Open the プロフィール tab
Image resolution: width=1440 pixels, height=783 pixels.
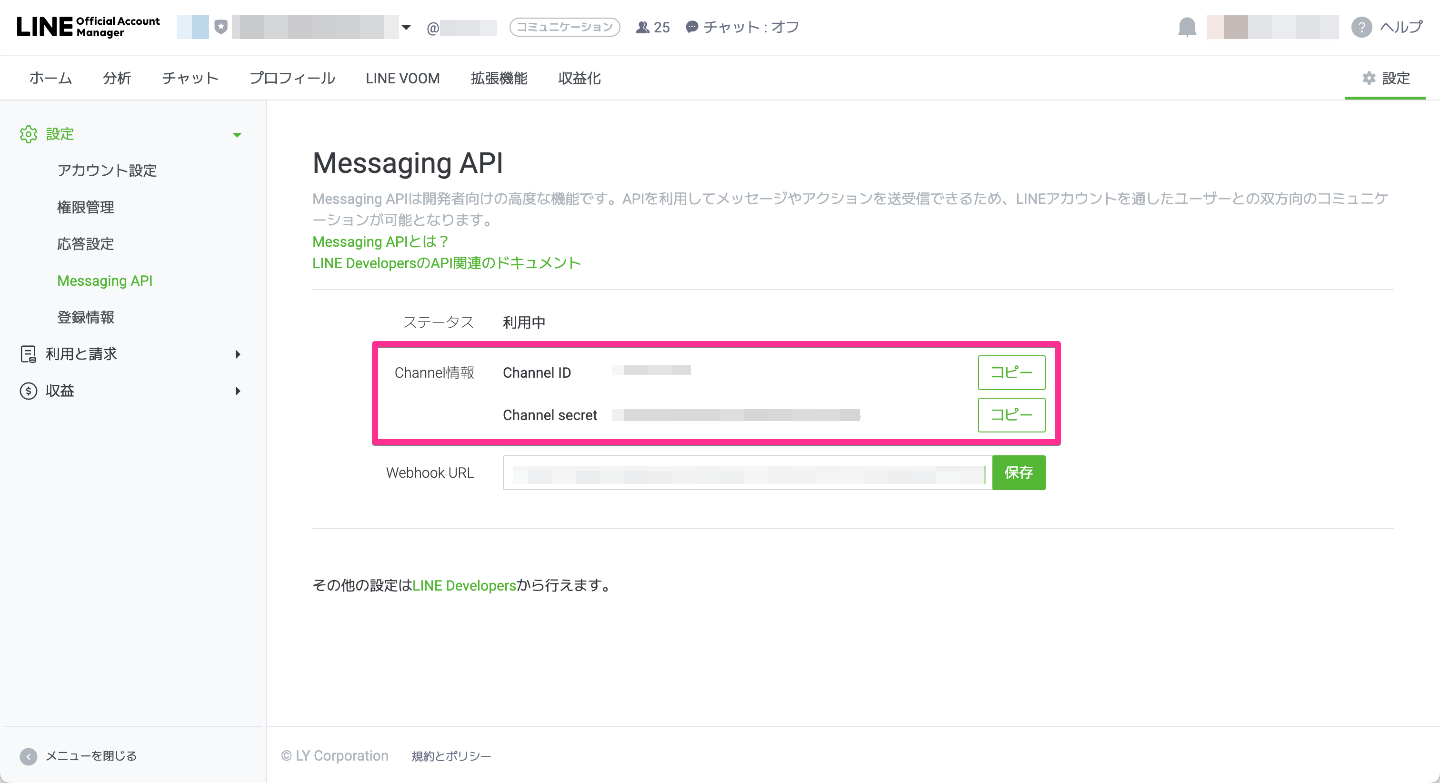coord(292,78)
